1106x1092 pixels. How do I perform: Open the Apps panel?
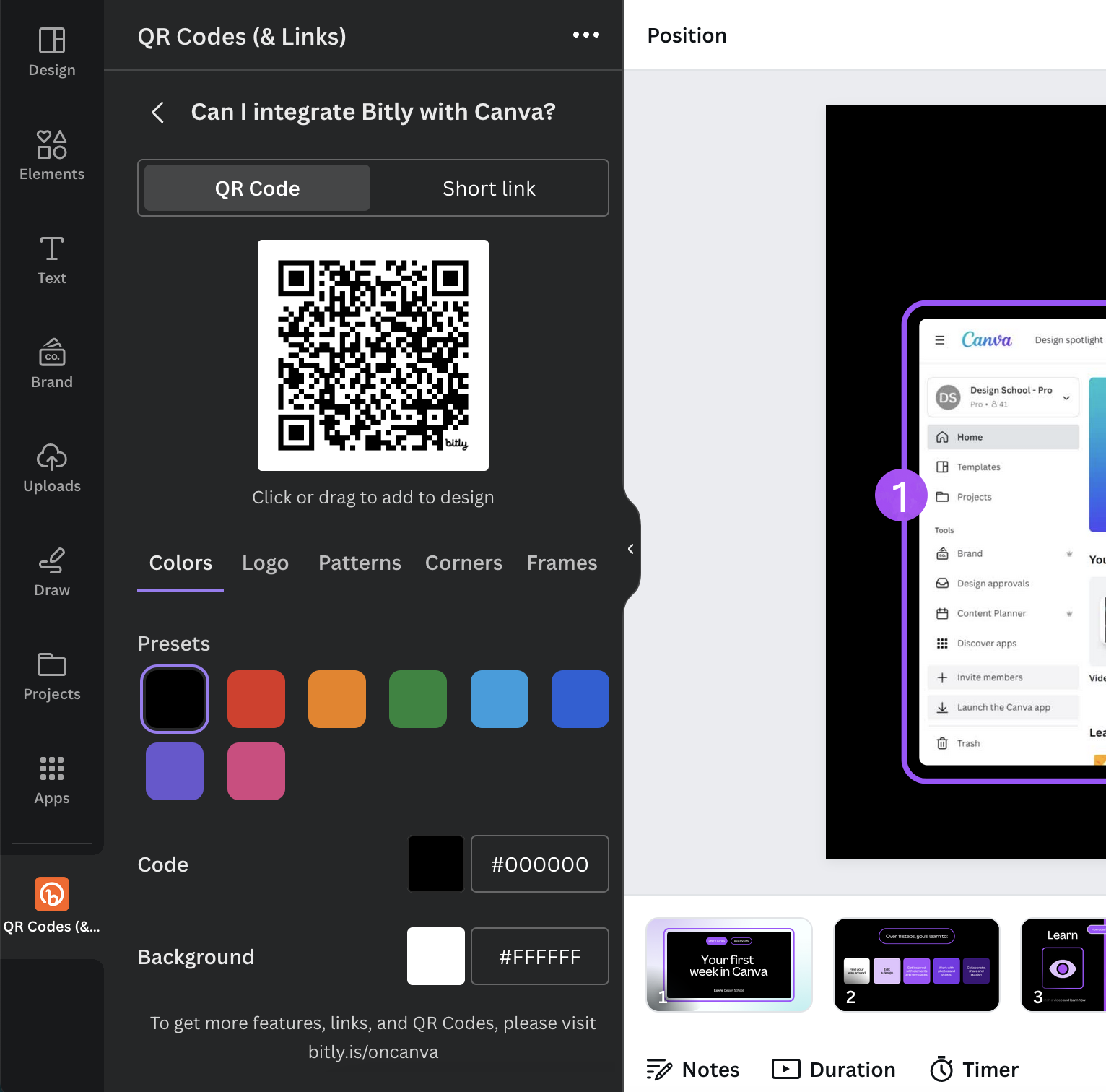point(52,780)
